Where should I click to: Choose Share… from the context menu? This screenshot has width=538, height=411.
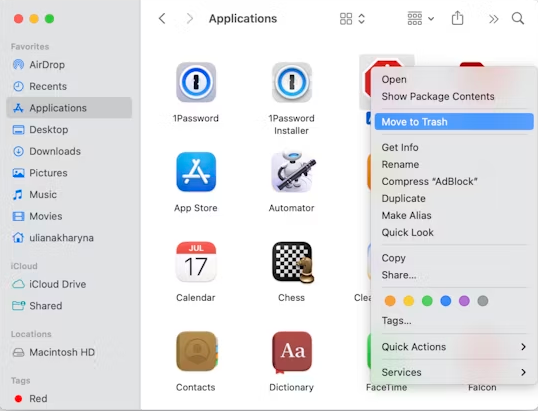454,275
